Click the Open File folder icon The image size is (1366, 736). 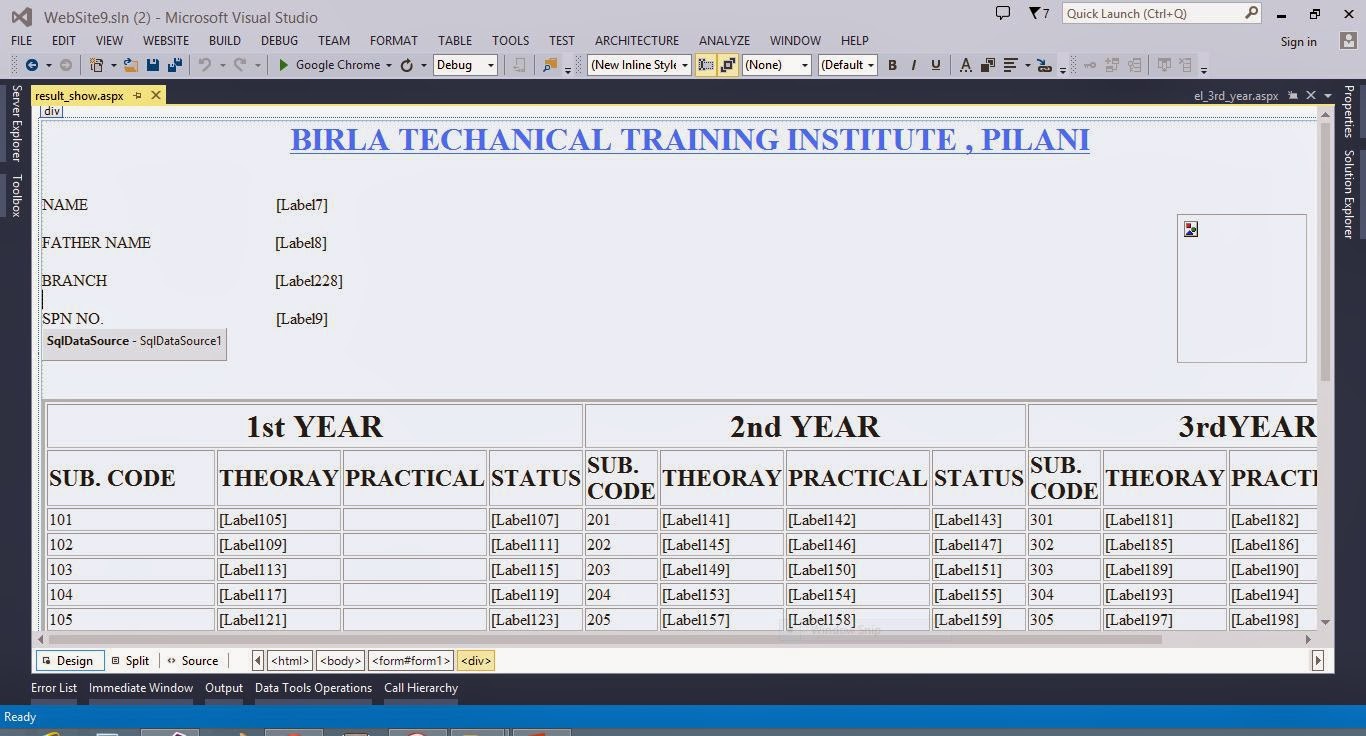tap(131, 65)
